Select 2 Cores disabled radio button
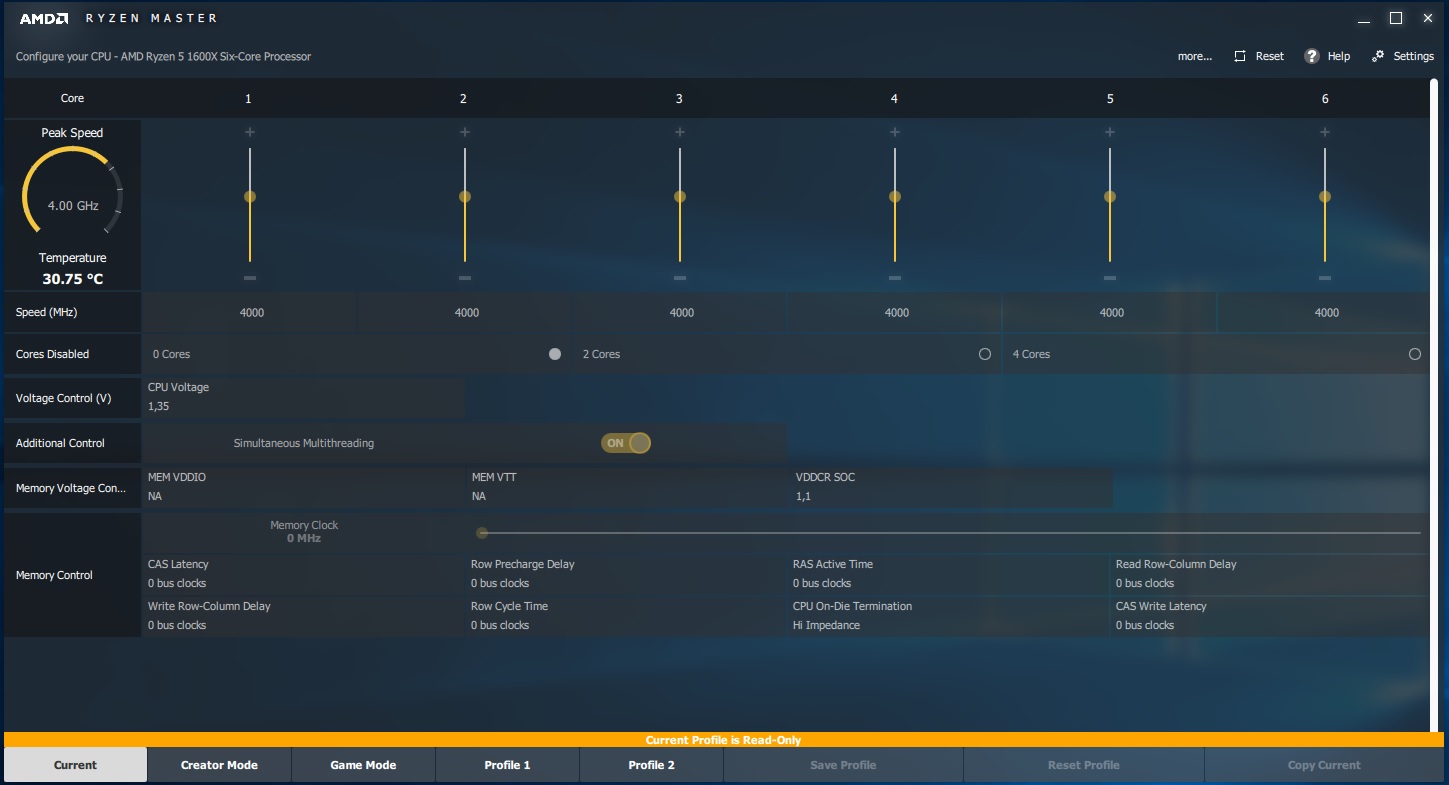Image resolution: width=1449 pixels, height=785 pixels. coord(985,354)
